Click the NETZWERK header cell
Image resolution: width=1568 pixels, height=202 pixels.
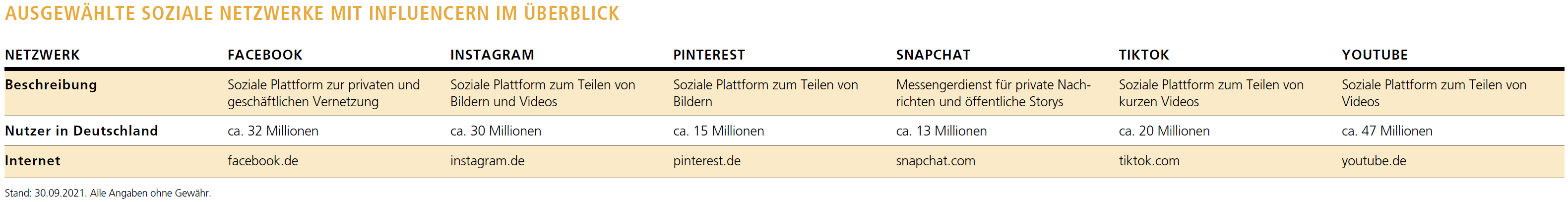42,56
